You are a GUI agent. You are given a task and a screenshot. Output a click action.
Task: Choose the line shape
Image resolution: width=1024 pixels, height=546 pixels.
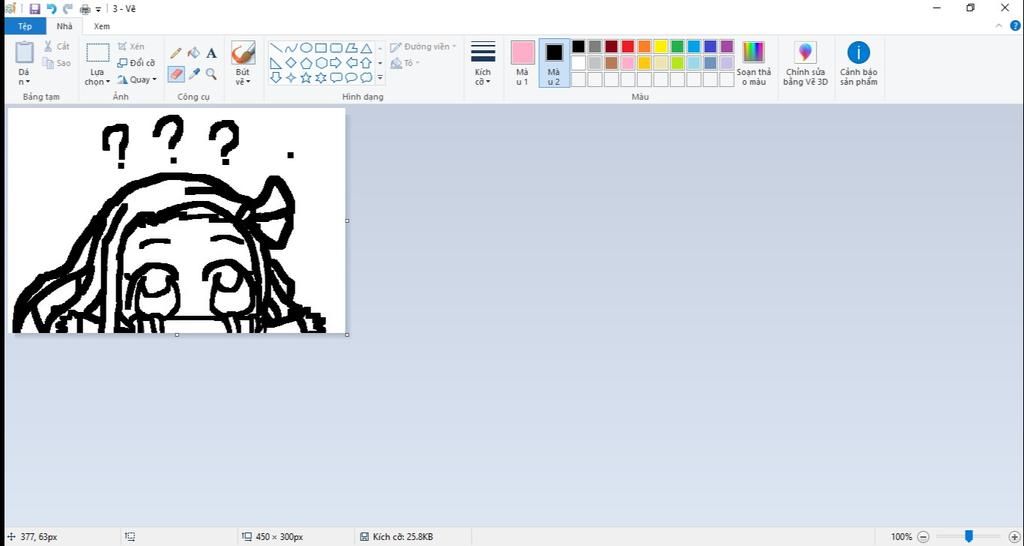(276, 48)
